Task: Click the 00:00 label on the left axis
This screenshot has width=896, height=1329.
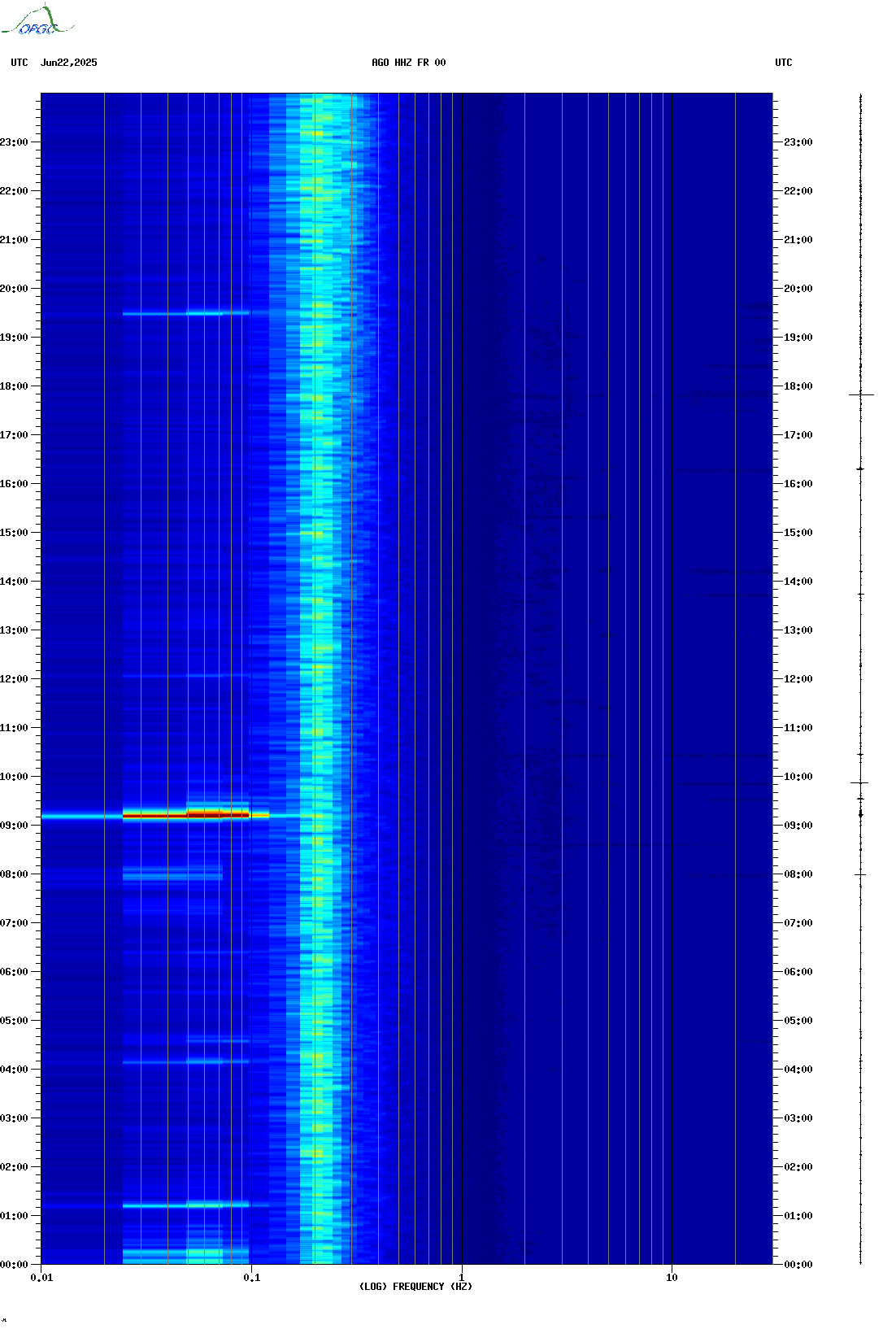Action: 14,1265
